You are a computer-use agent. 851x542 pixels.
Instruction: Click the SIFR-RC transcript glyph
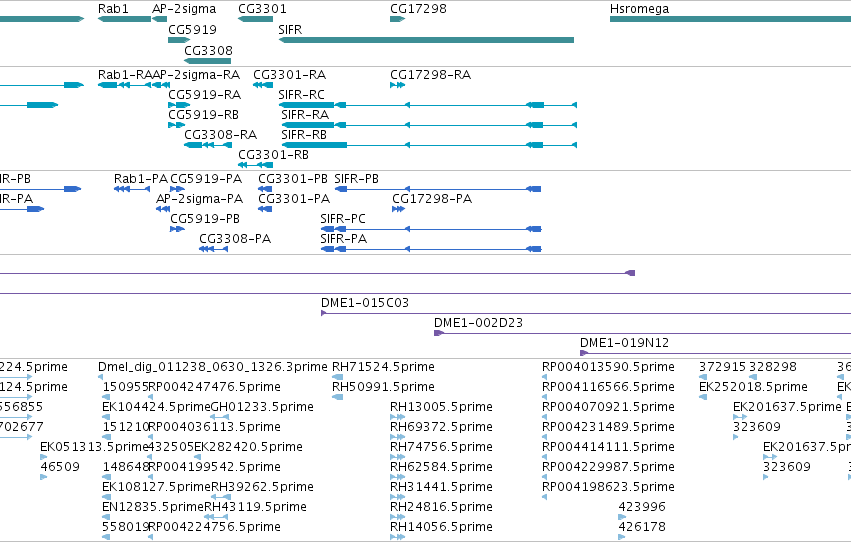pos(427,105)
